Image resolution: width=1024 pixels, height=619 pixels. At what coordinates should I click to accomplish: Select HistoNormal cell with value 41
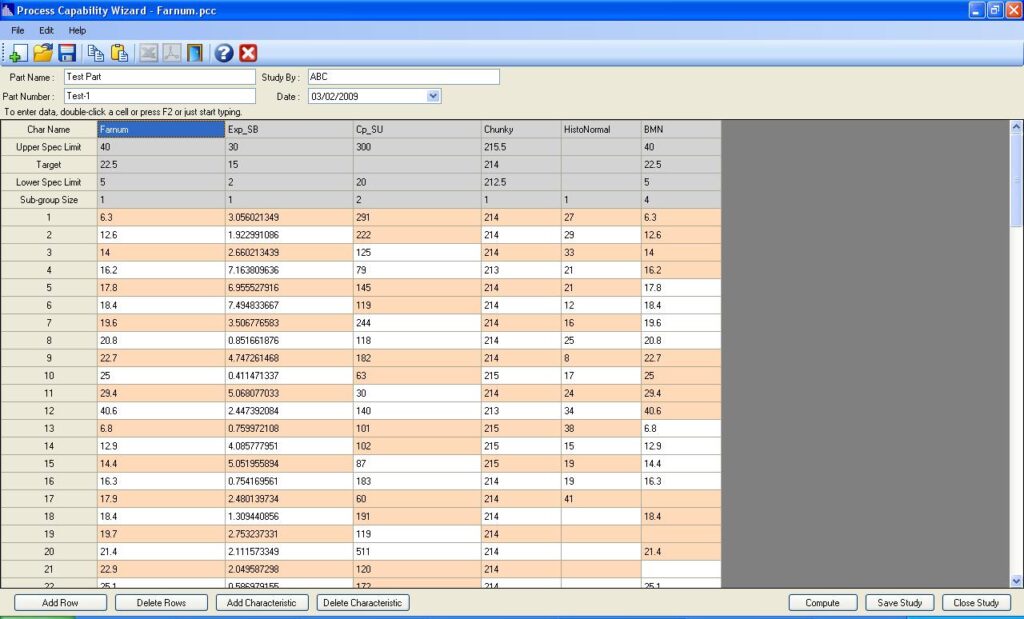coord(601,499)
